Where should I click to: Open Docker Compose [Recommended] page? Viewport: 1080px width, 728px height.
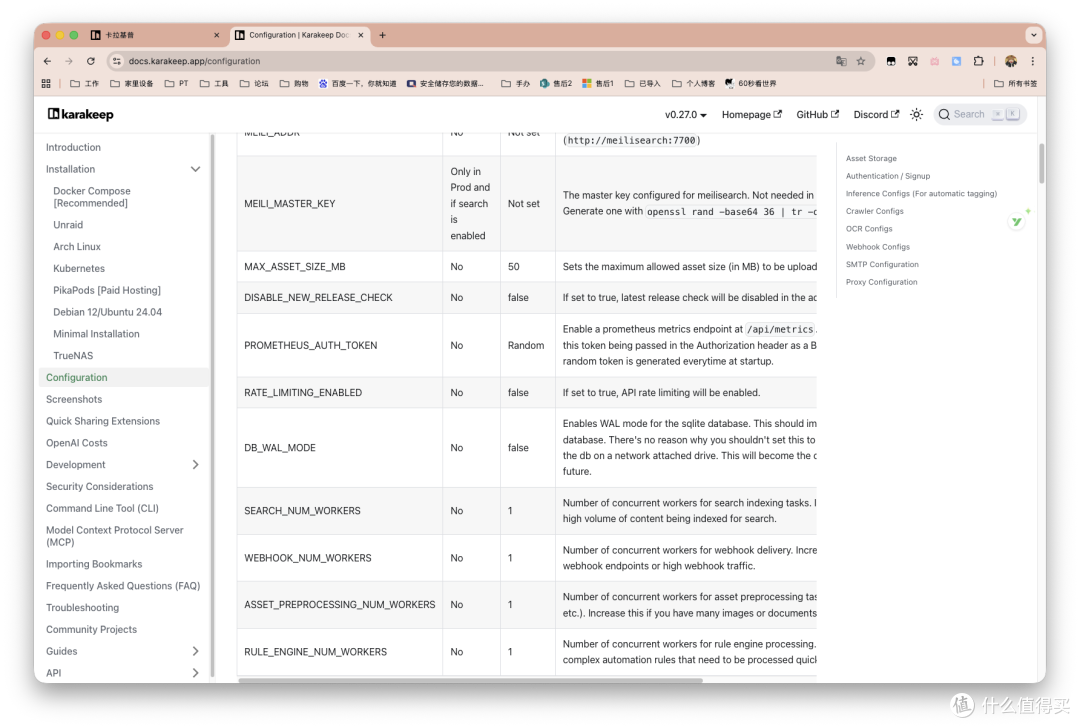coord(92,197)
